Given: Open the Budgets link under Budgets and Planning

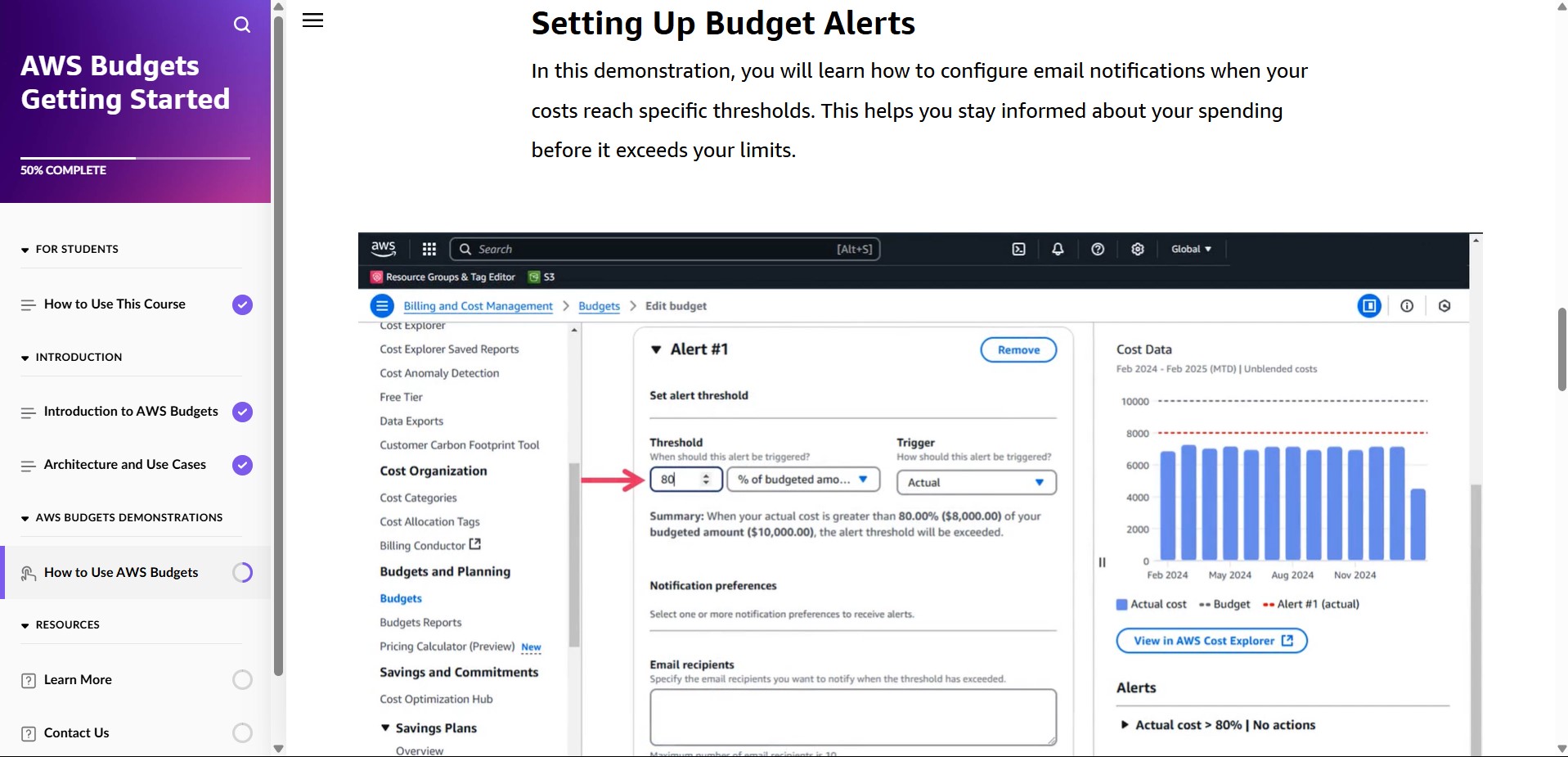Looking at the screenshot, I should tap(401, 598).
